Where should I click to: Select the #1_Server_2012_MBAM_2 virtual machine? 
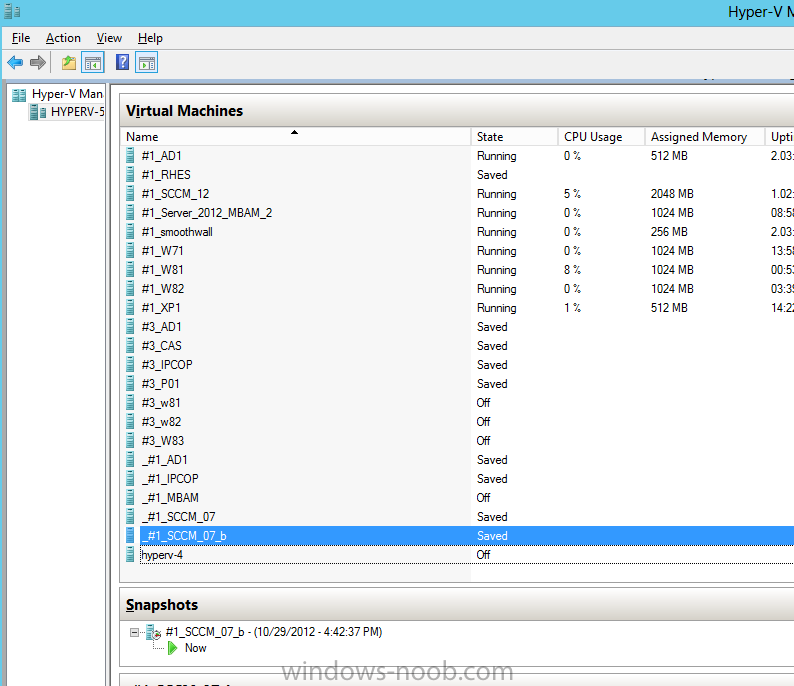207,213
